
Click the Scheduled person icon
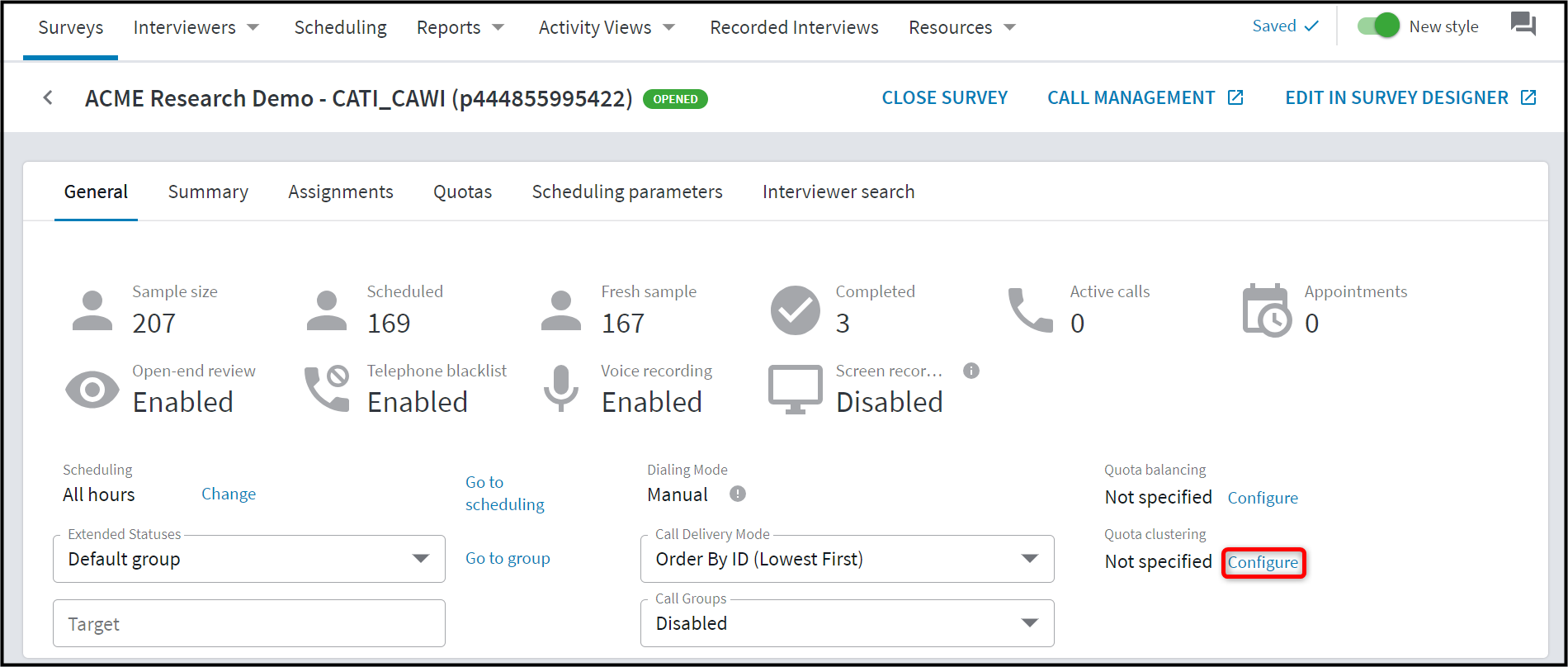click(327, 310)
